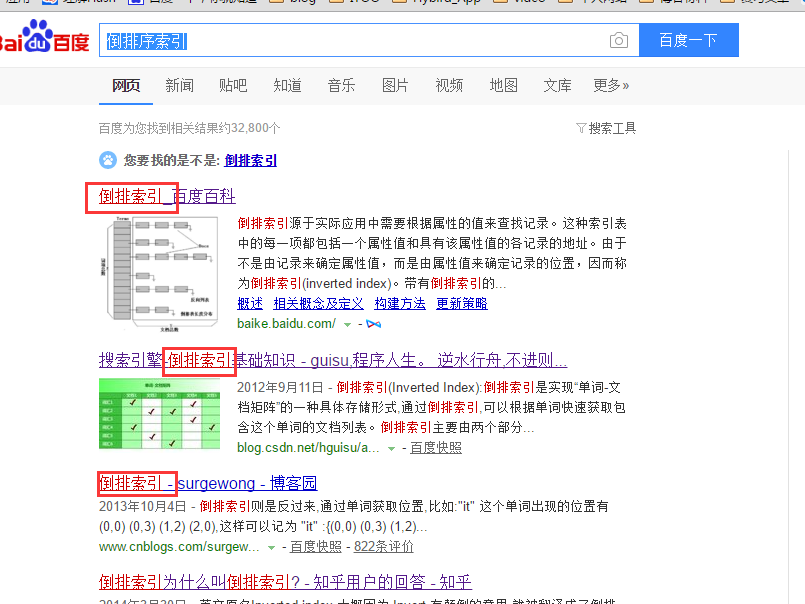Expand dropdown arrow next to blog.csdn.net
Image resolution: width=805 pixels, height=604 pixels.
coord(391,448)
